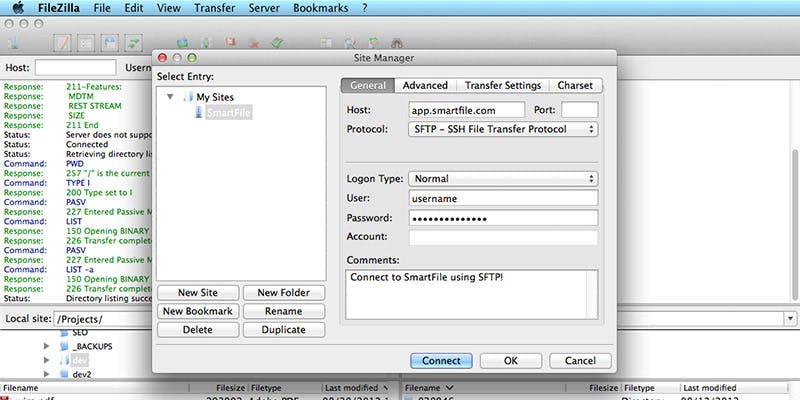
Task: Click the Duplicate button
Action: [x=284, y=330]
